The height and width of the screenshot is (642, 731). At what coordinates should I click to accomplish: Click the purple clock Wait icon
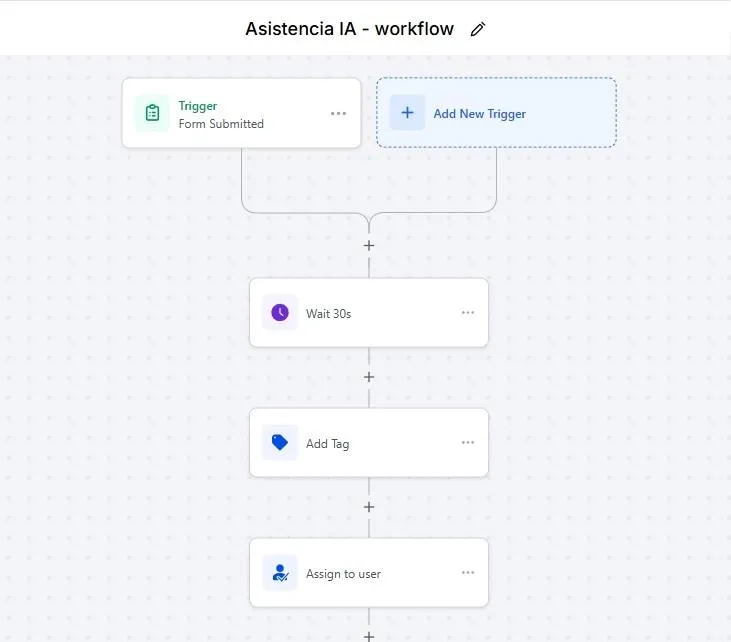pyautogui.click(x=280, y=313)
